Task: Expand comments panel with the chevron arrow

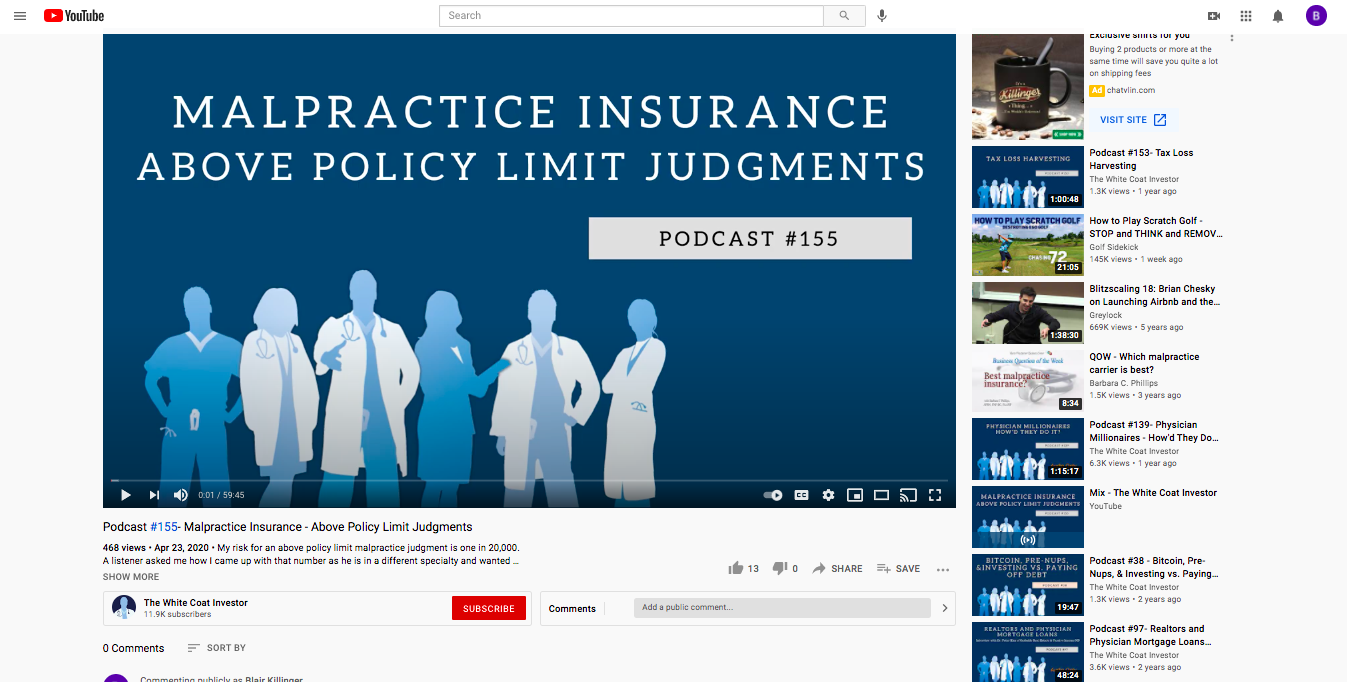Action: click(945, 608)
